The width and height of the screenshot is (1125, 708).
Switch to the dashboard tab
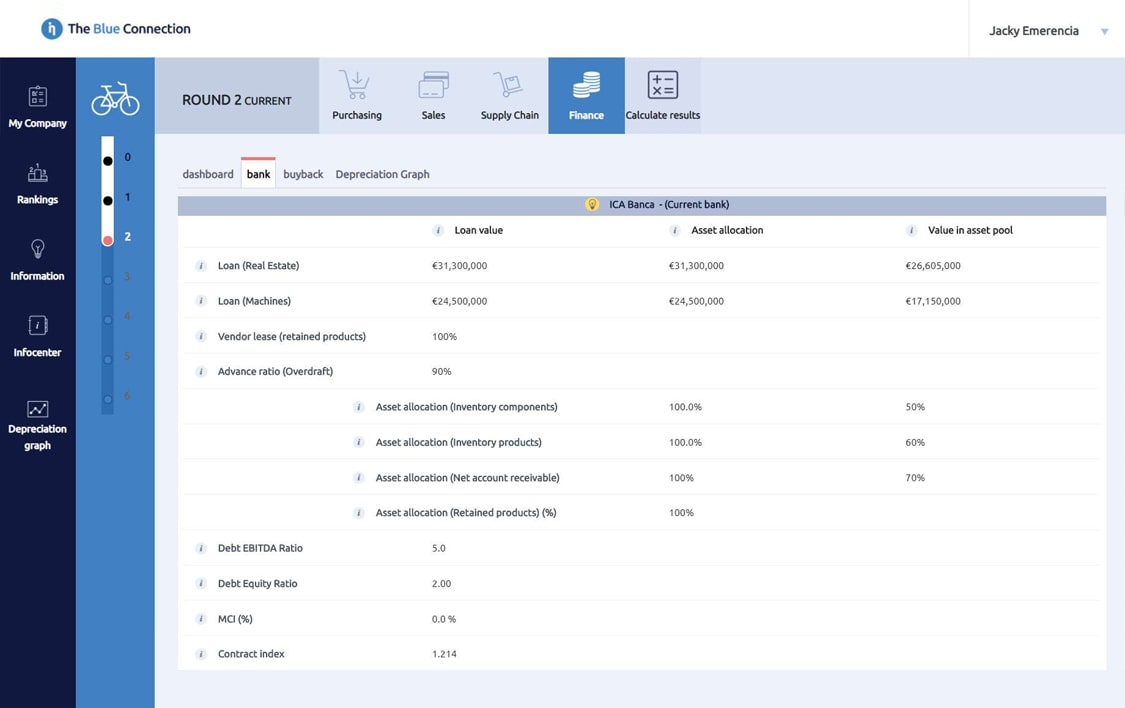[x=208, y=174]
